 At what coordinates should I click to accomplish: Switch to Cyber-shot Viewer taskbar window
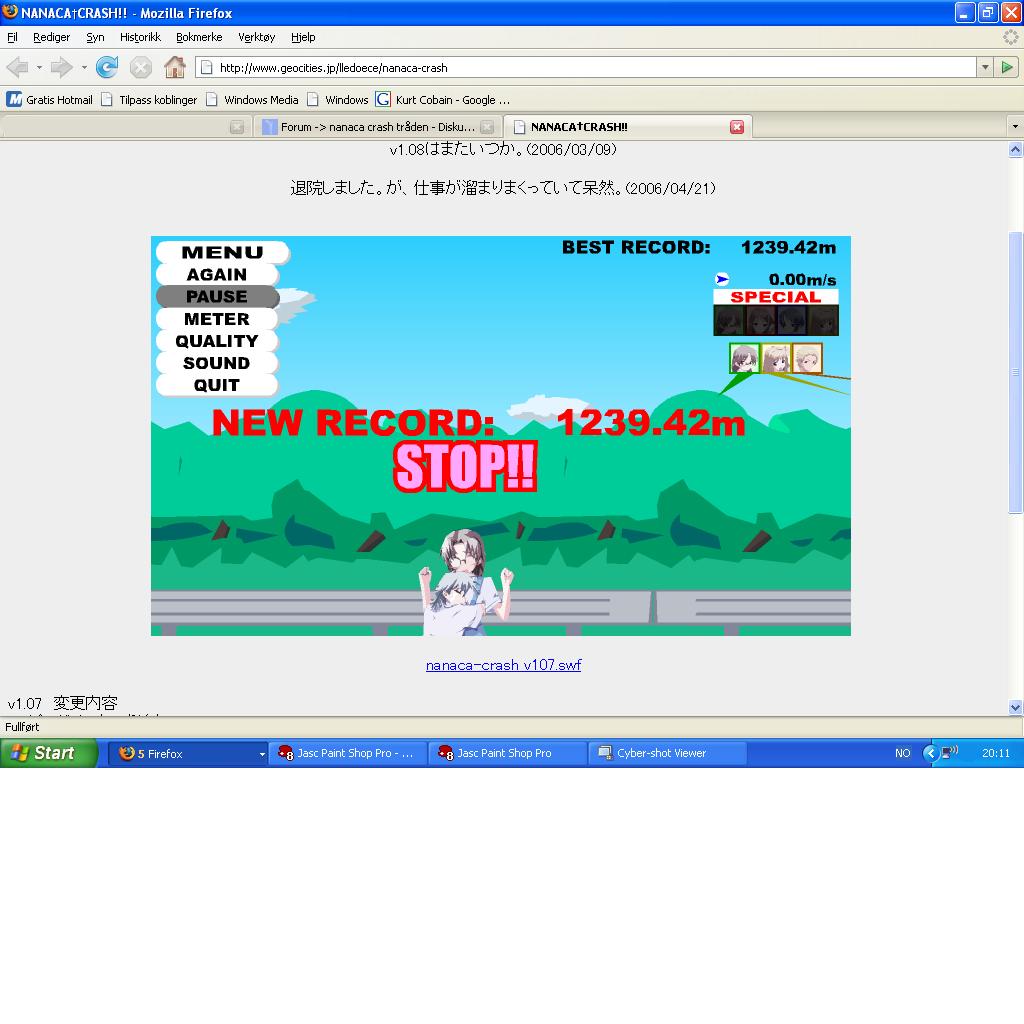point(667,754)
